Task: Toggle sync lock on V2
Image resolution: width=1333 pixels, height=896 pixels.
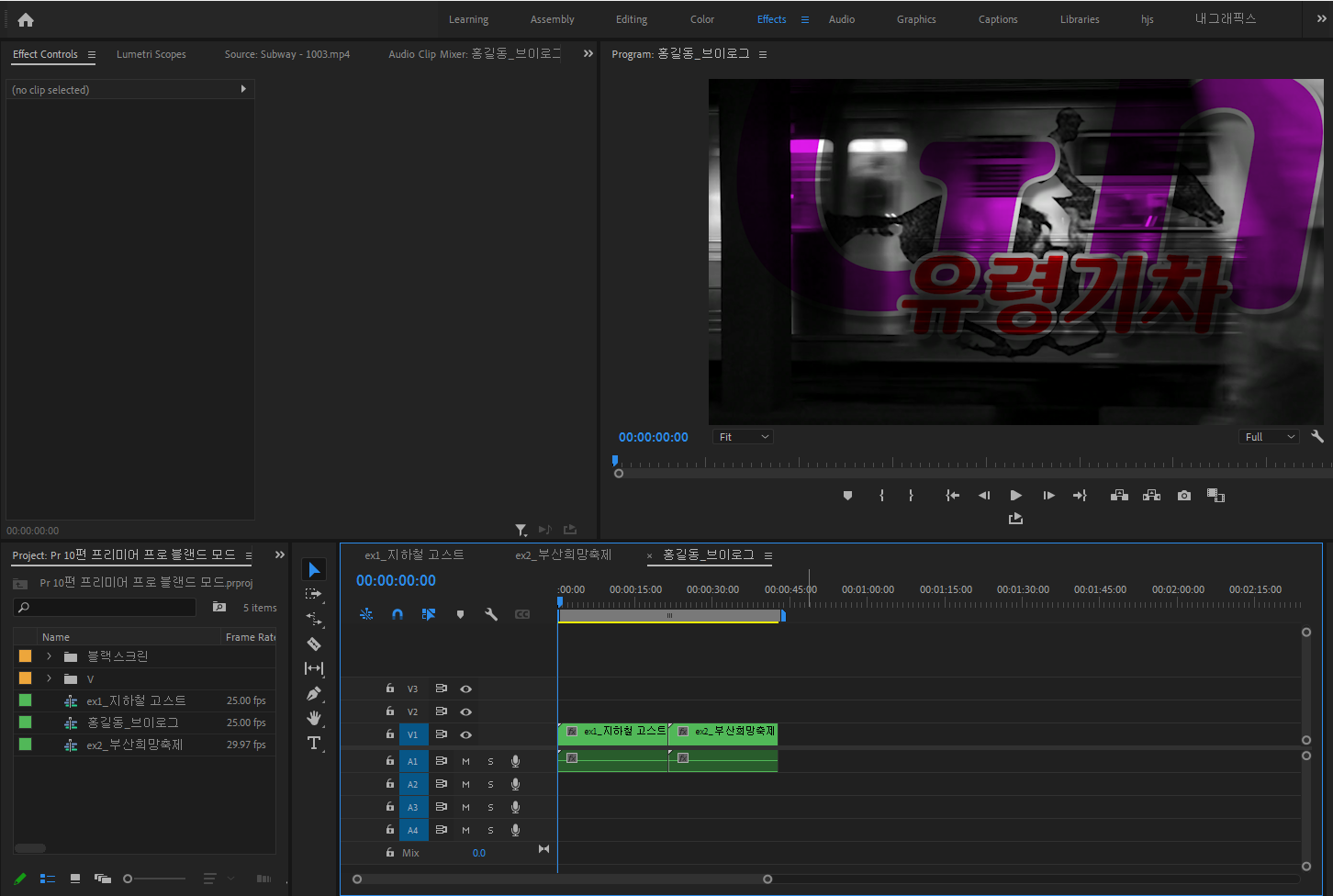Action: [x=441, y=711]
